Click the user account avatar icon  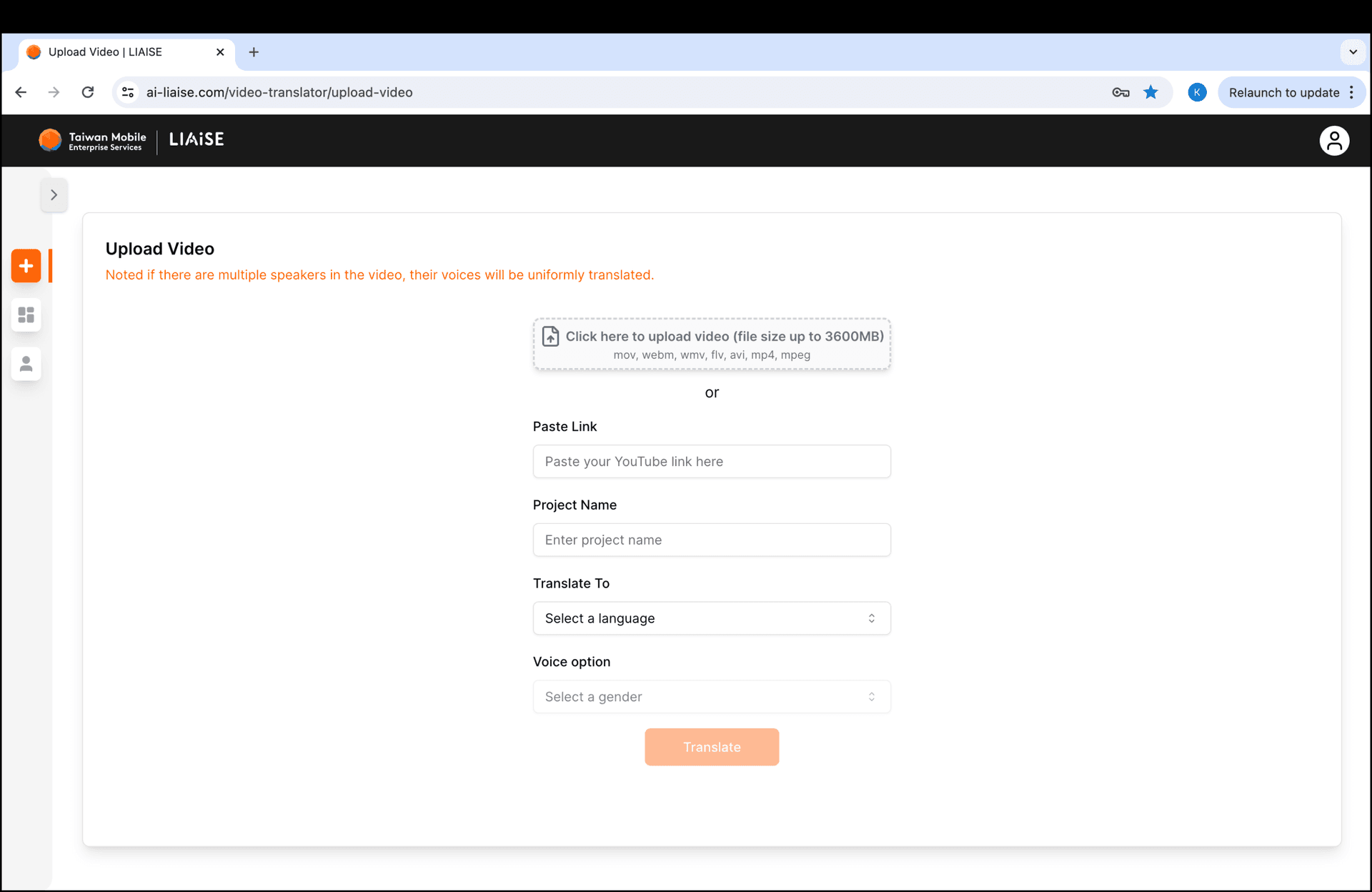pos(1333,141)
